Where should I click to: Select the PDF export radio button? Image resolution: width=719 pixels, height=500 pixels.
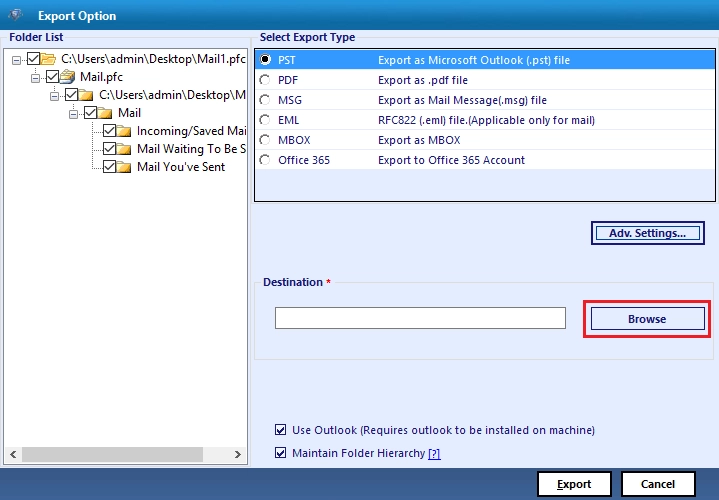click(265, 80)
